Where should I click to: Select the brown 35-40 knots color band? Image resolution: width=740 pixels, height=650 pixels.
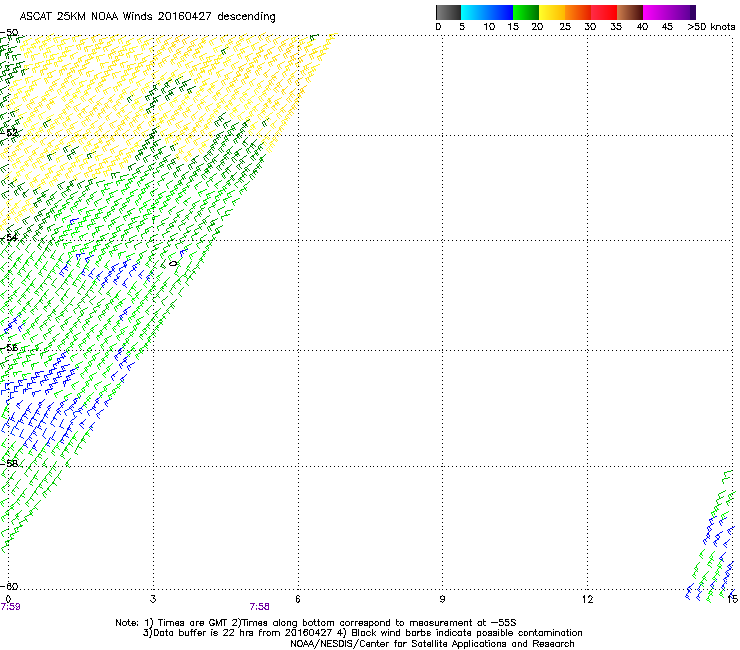point(630,12)
